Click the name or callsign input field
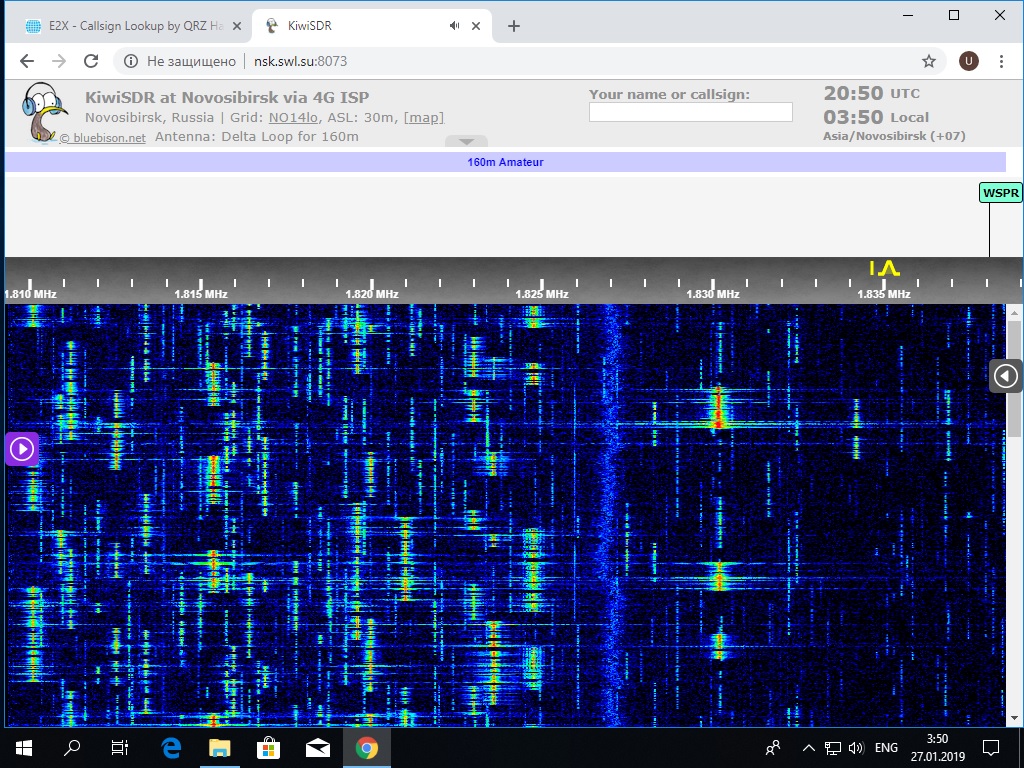 pos(690,112)
